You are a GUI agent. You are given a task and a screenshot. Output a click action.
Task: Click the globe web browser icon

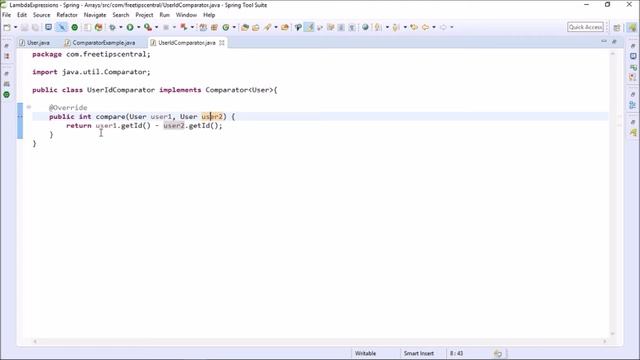pyautogui.click(x=365, y=27)
